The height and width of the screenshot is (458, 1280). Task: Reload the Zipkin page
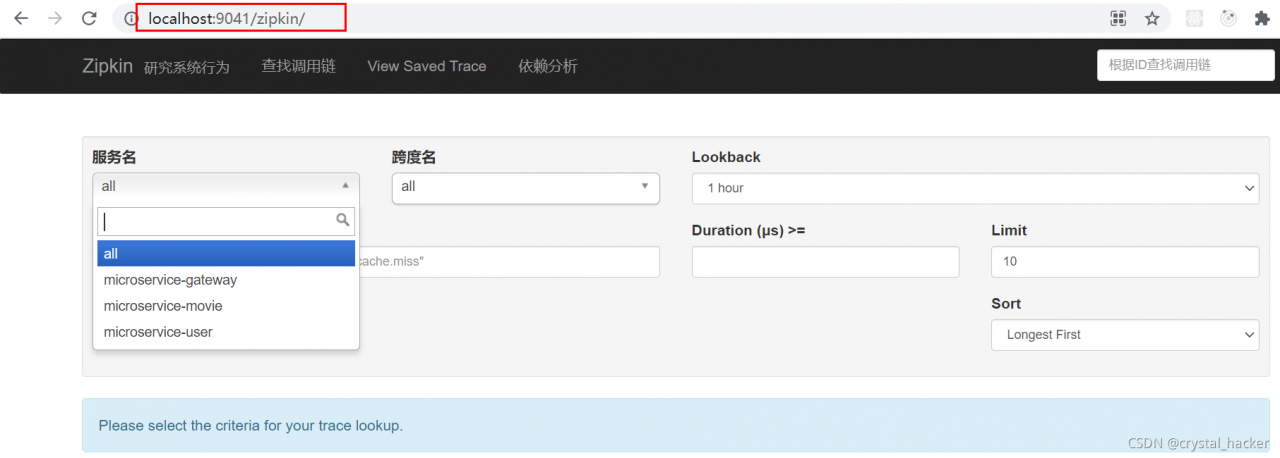90,18
